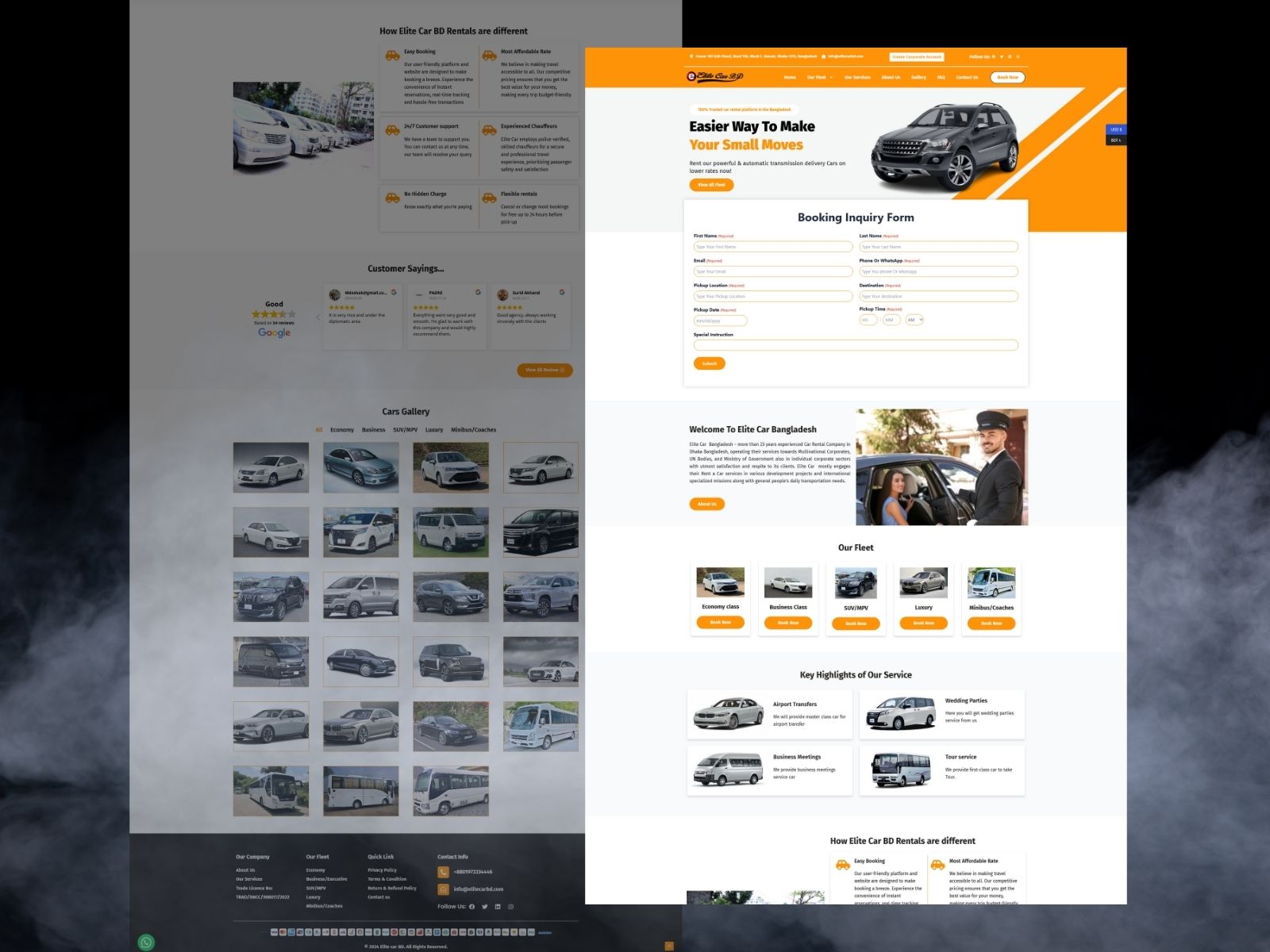Open the WhatsApp chat floating icon
Screen dimensions: 1270x952
[146, 942]
